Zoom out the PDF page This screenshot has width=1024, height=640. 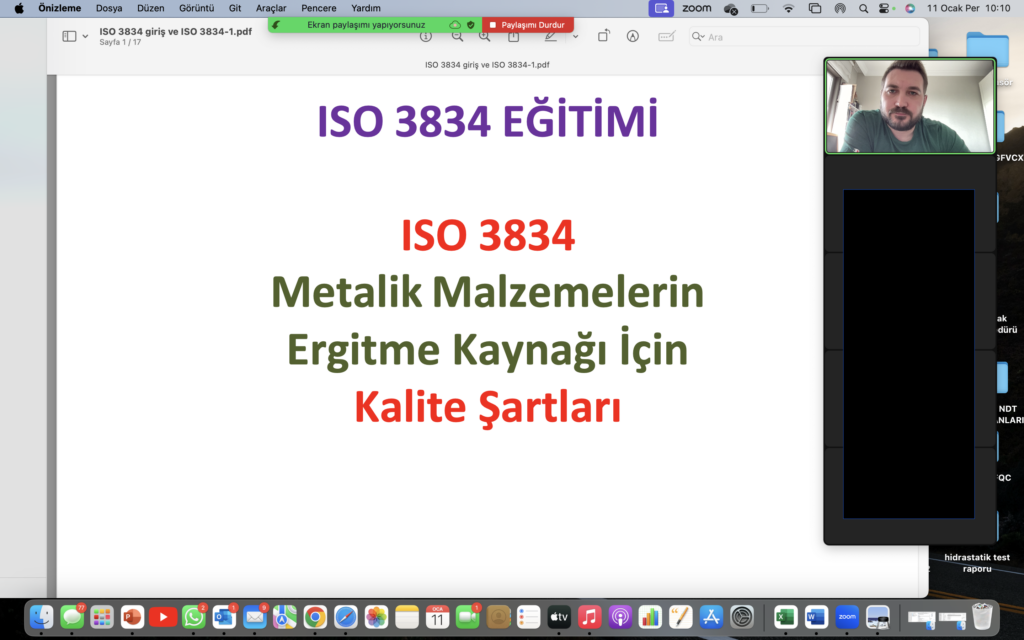click(457, 36)
